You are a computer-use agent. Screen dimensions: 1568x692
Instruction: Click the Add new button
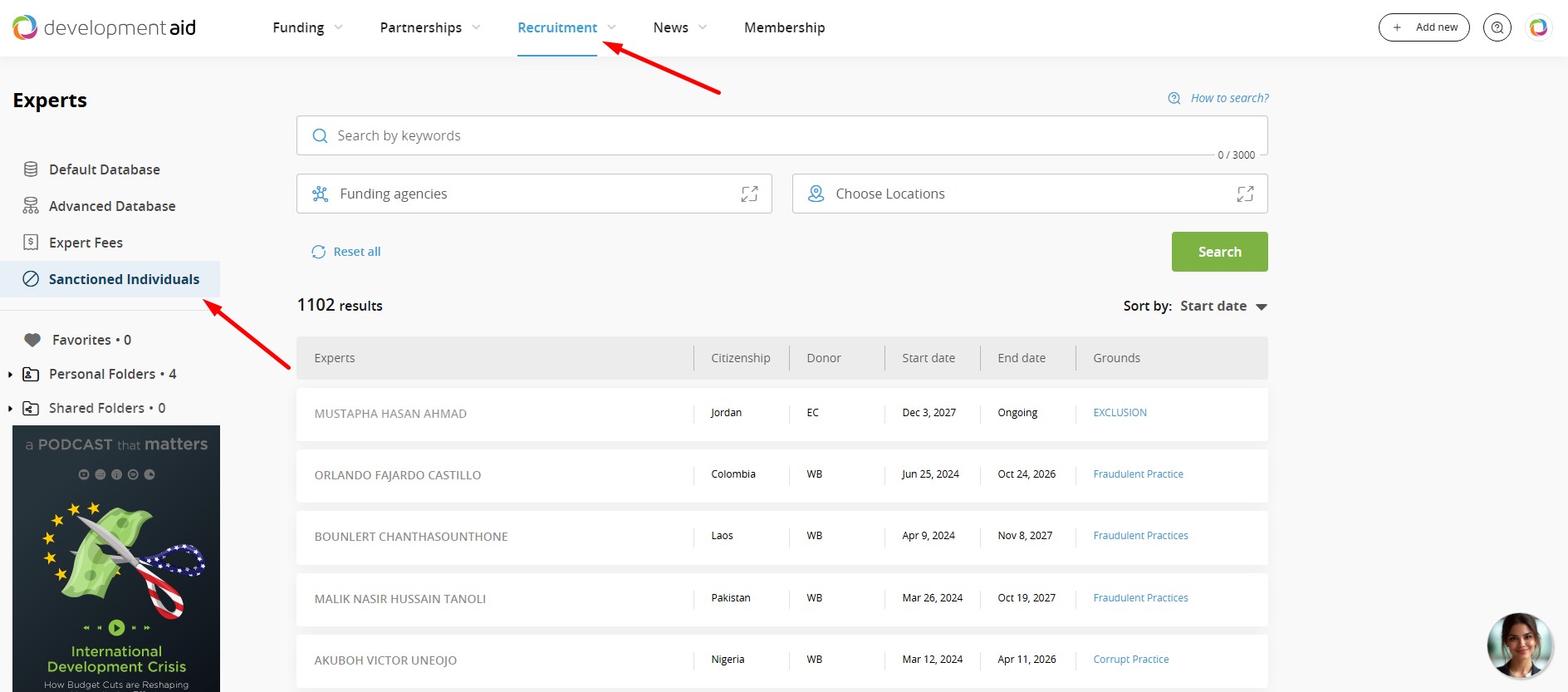tap(1423, 27)
